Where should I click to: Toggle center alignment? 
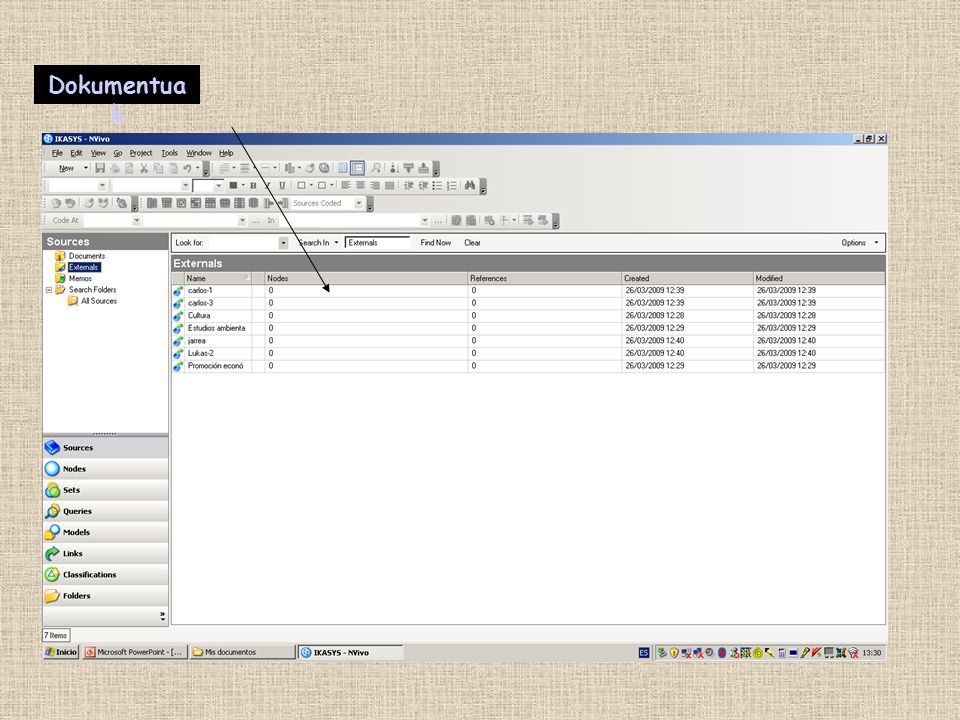pos(361,186)
